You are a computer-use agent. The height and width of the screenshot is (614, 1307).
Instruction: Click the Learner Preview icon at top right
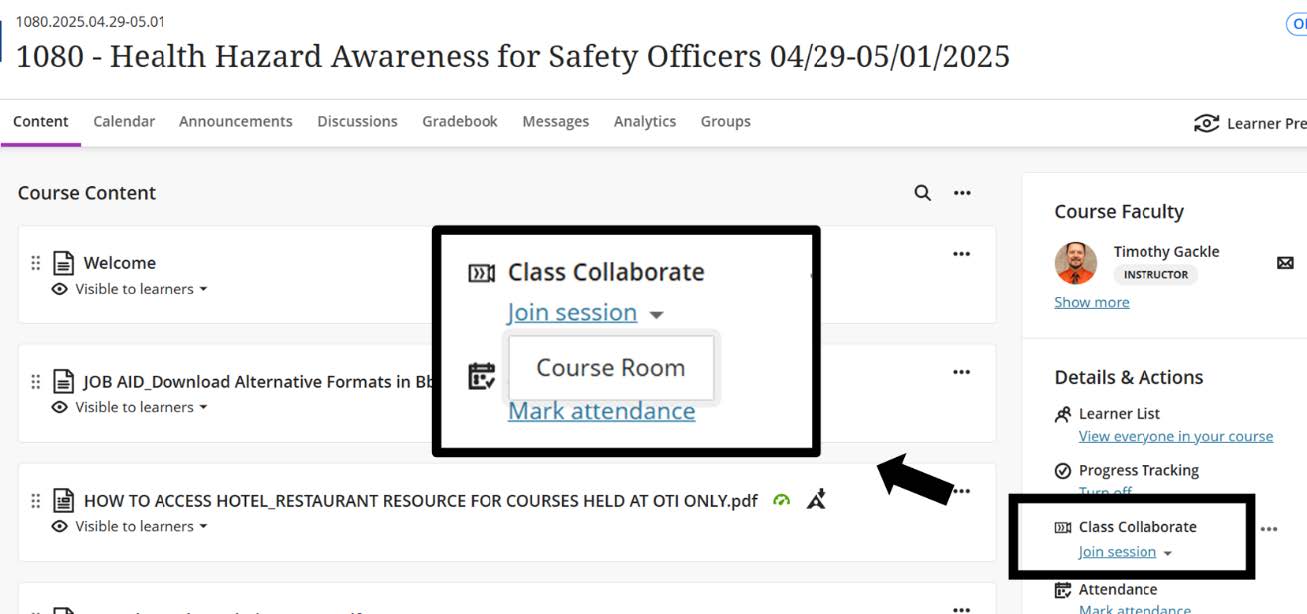tap(1207, 121)
